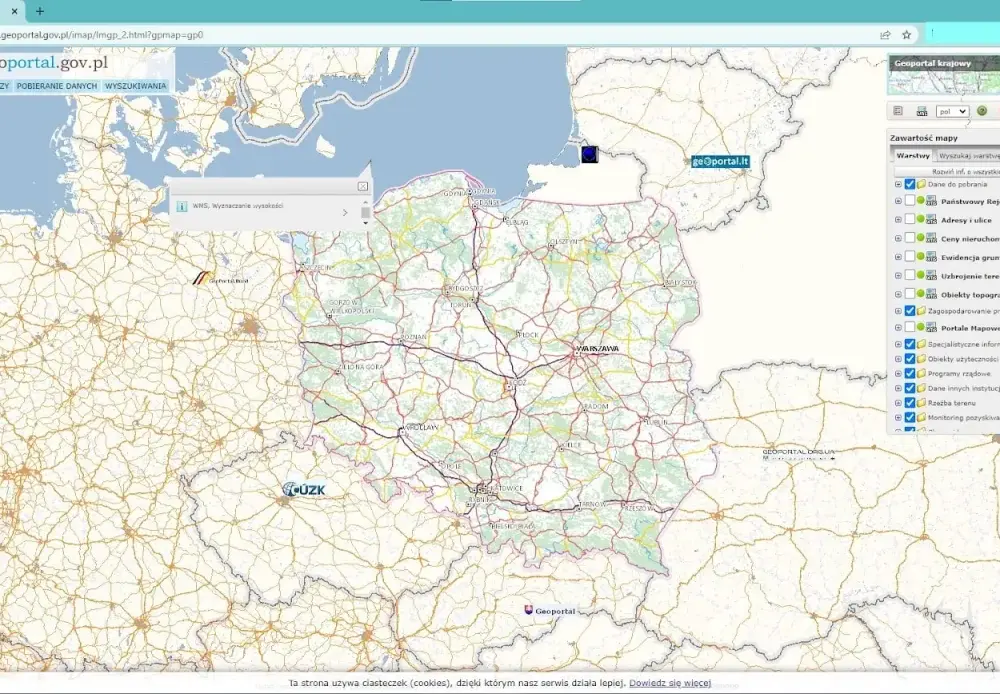Image resolution: width=1000 pixels, height=694 pixels.
Task: Enable the Państwowy Rejestr layer checkbox
Action: coord(910,201)
